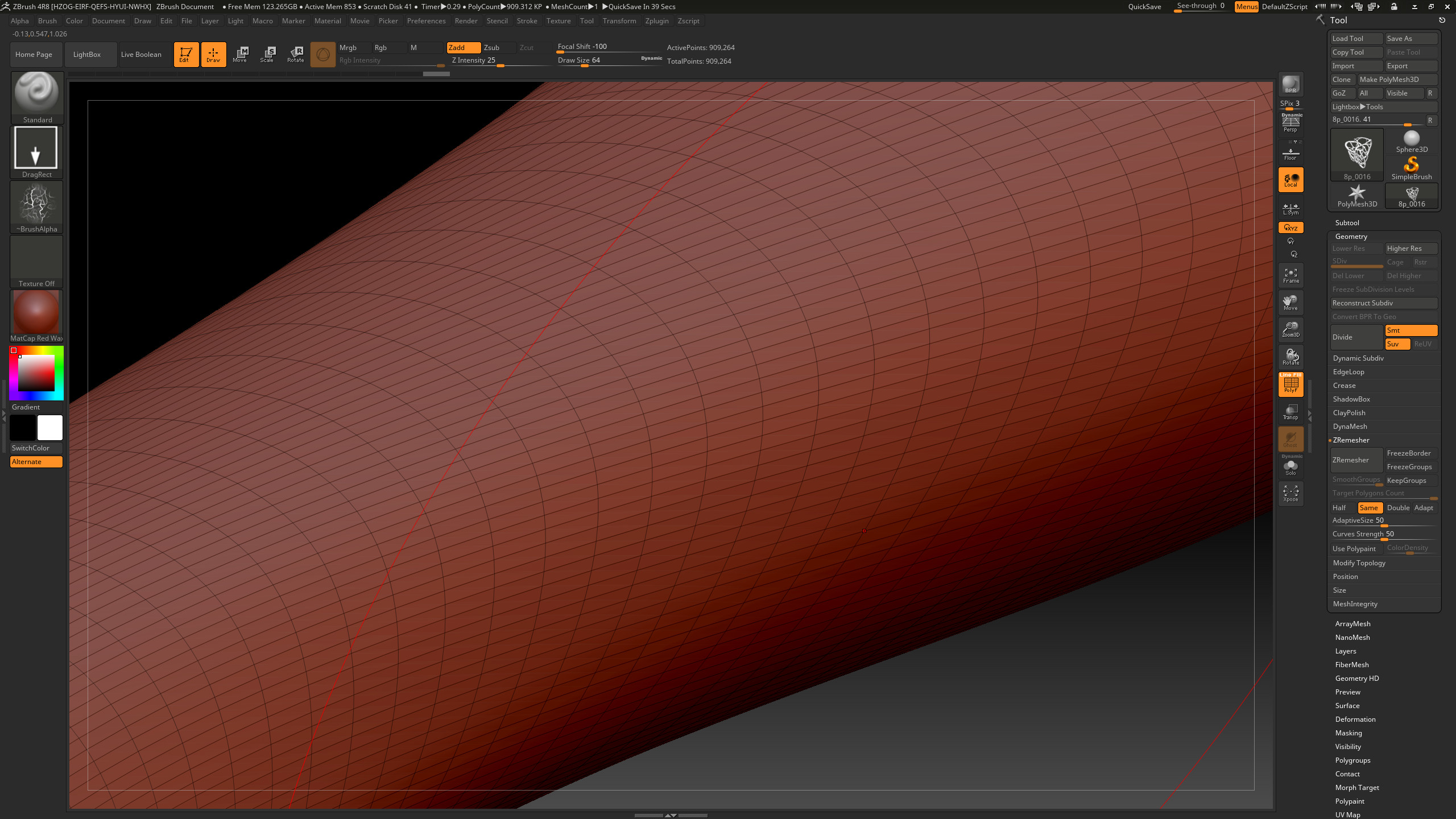The width and height of the screenshot is (1456, 819).
Task: Click Make PolyMesh3D button
Action: coord(1397,80)
